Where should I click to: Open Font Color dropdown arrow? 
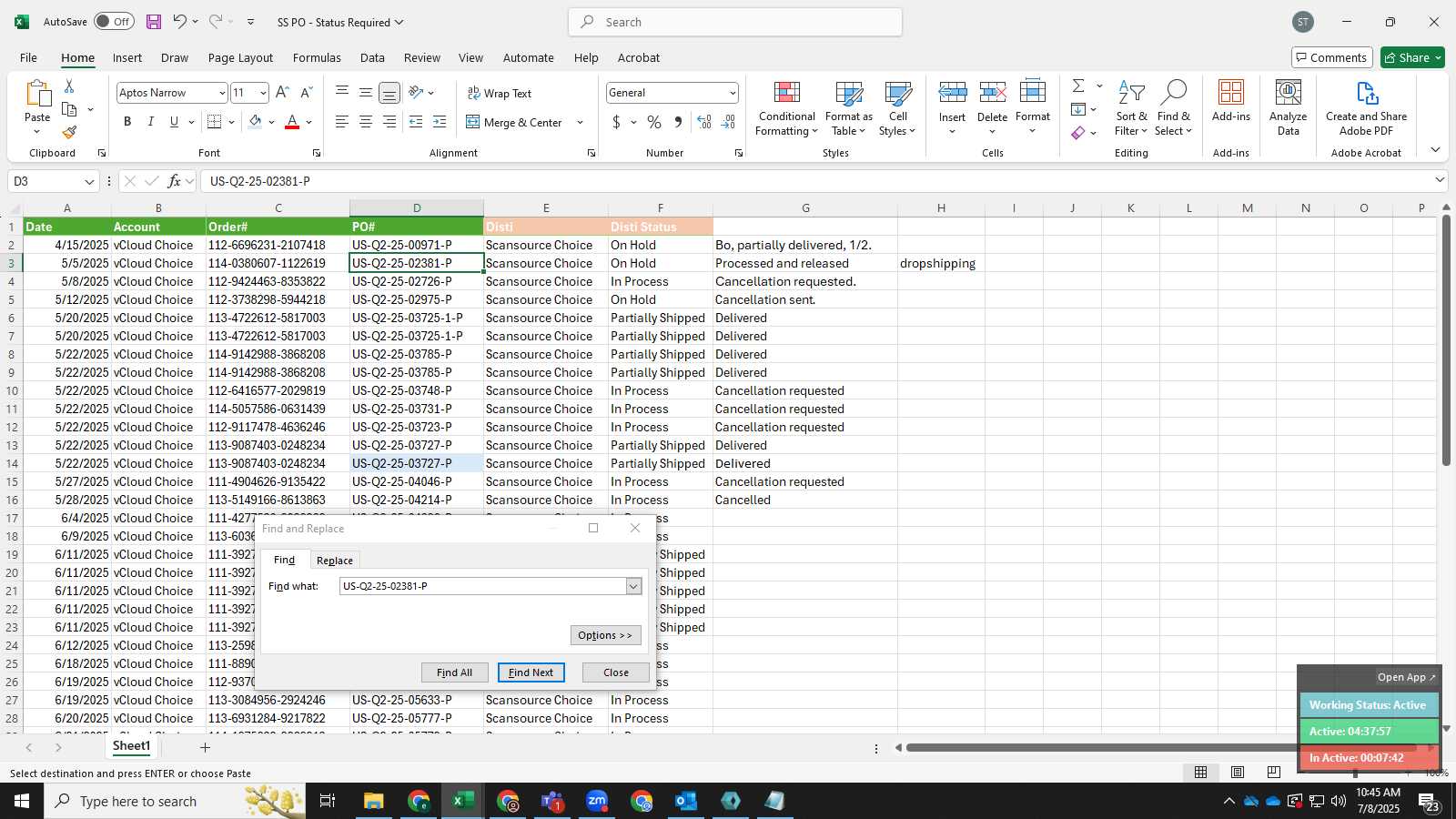309,122
